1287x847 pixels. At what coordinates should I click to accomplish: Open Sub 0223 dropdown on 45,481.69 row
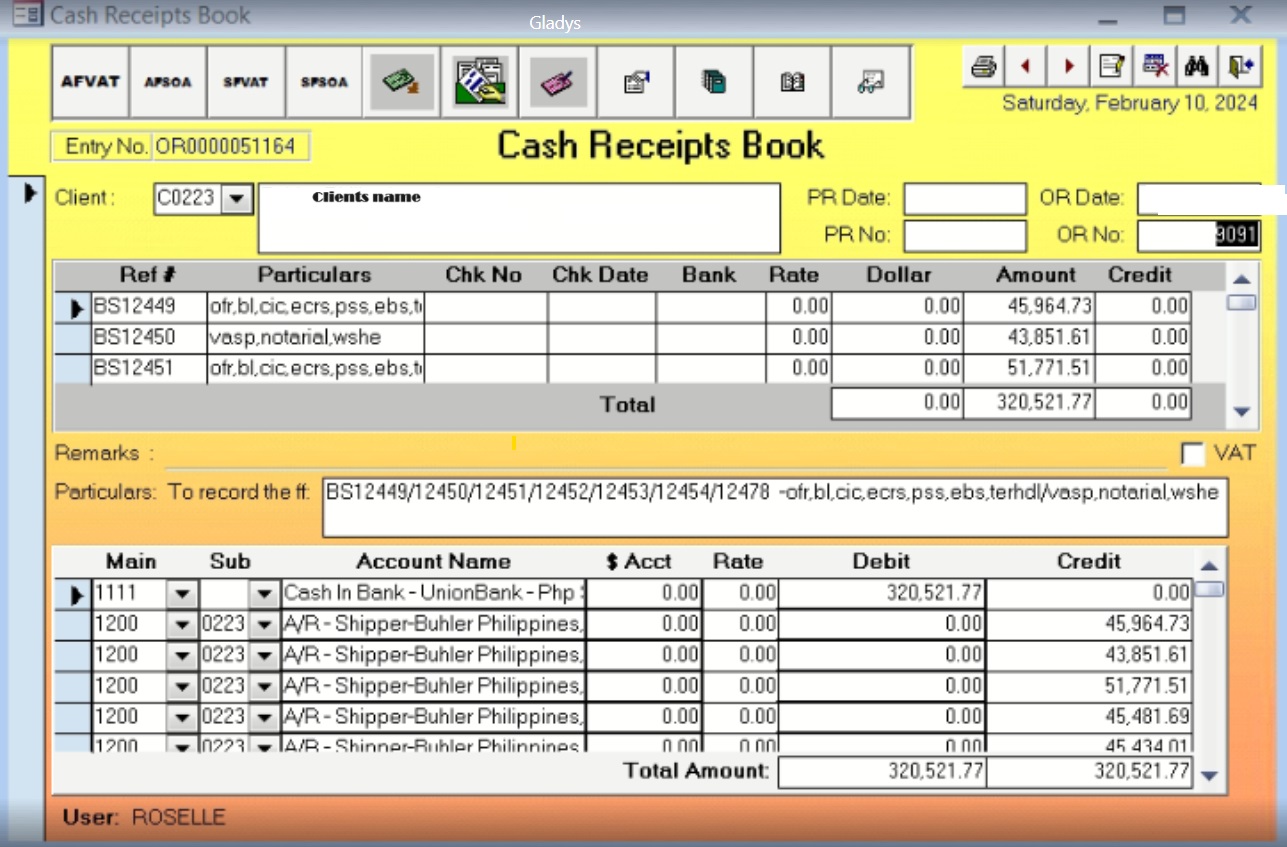point(264,717)
